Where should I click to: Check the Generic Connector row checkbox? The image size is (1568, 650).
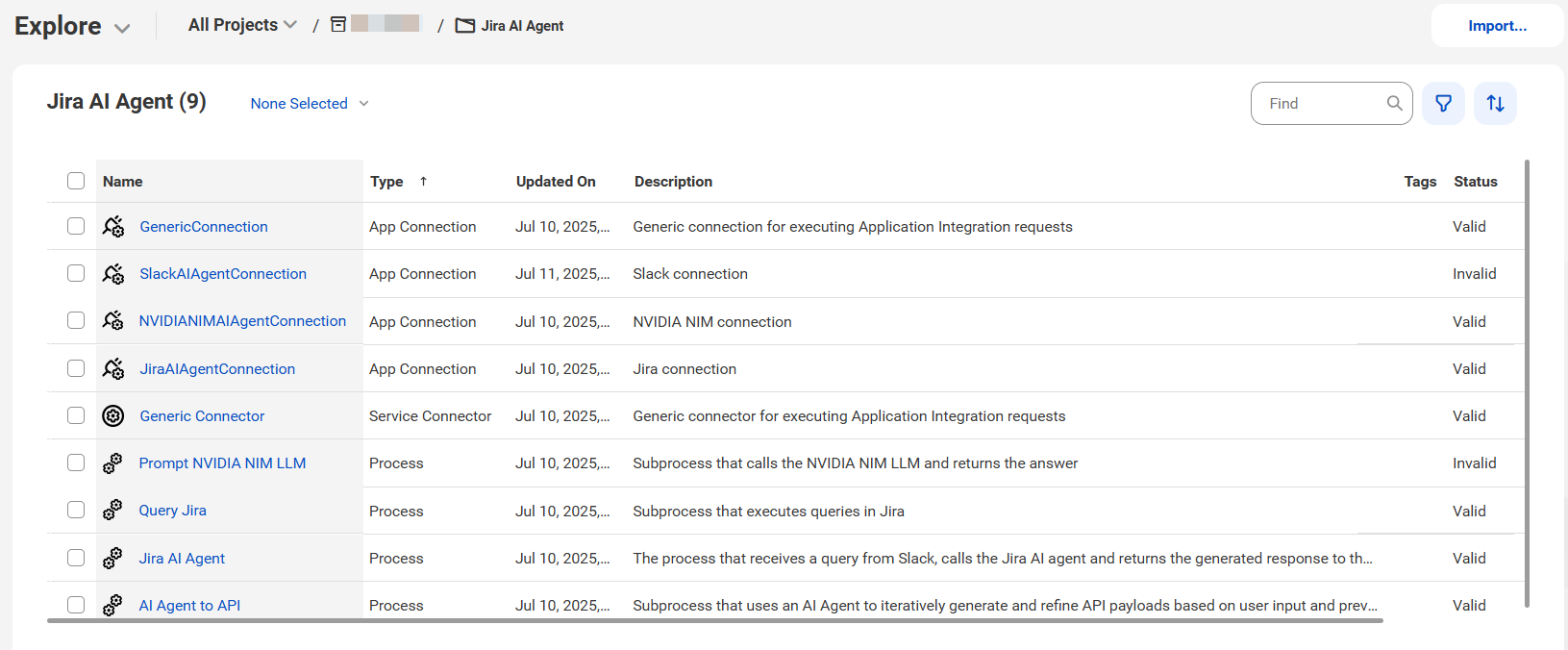coord(76,415)
